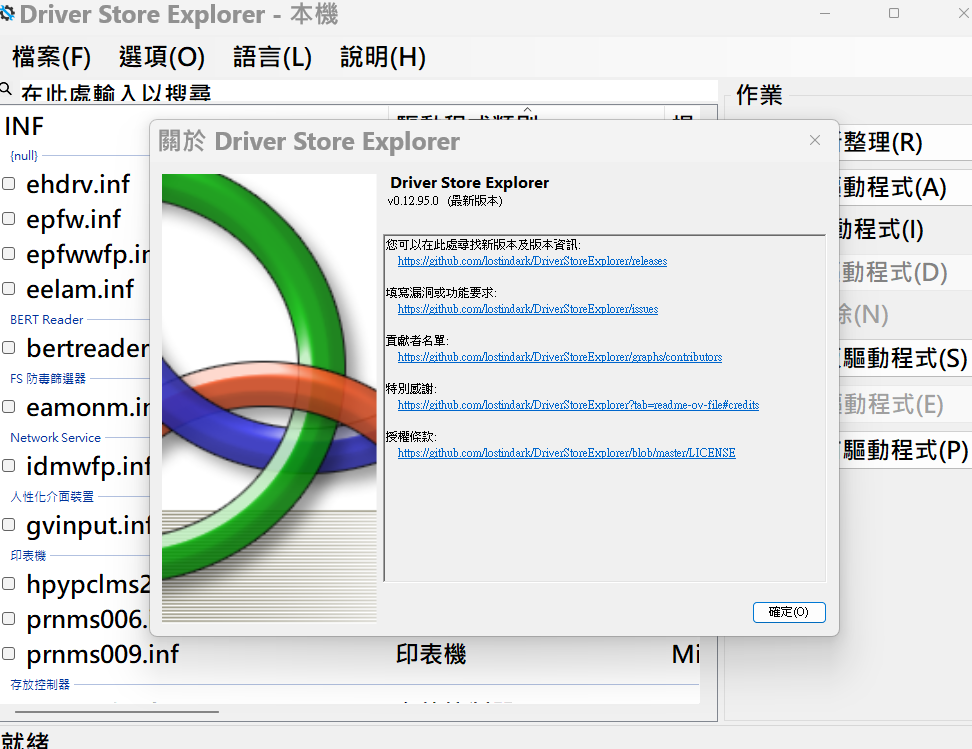
Task: Maximize the Driver Store Explorer window
Action: 894,13
